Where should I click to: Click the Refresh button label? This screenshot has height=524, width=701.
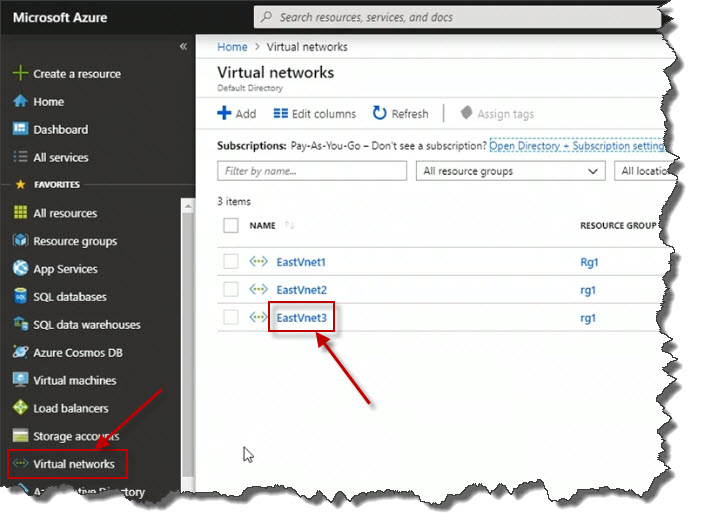pos(410,114)
